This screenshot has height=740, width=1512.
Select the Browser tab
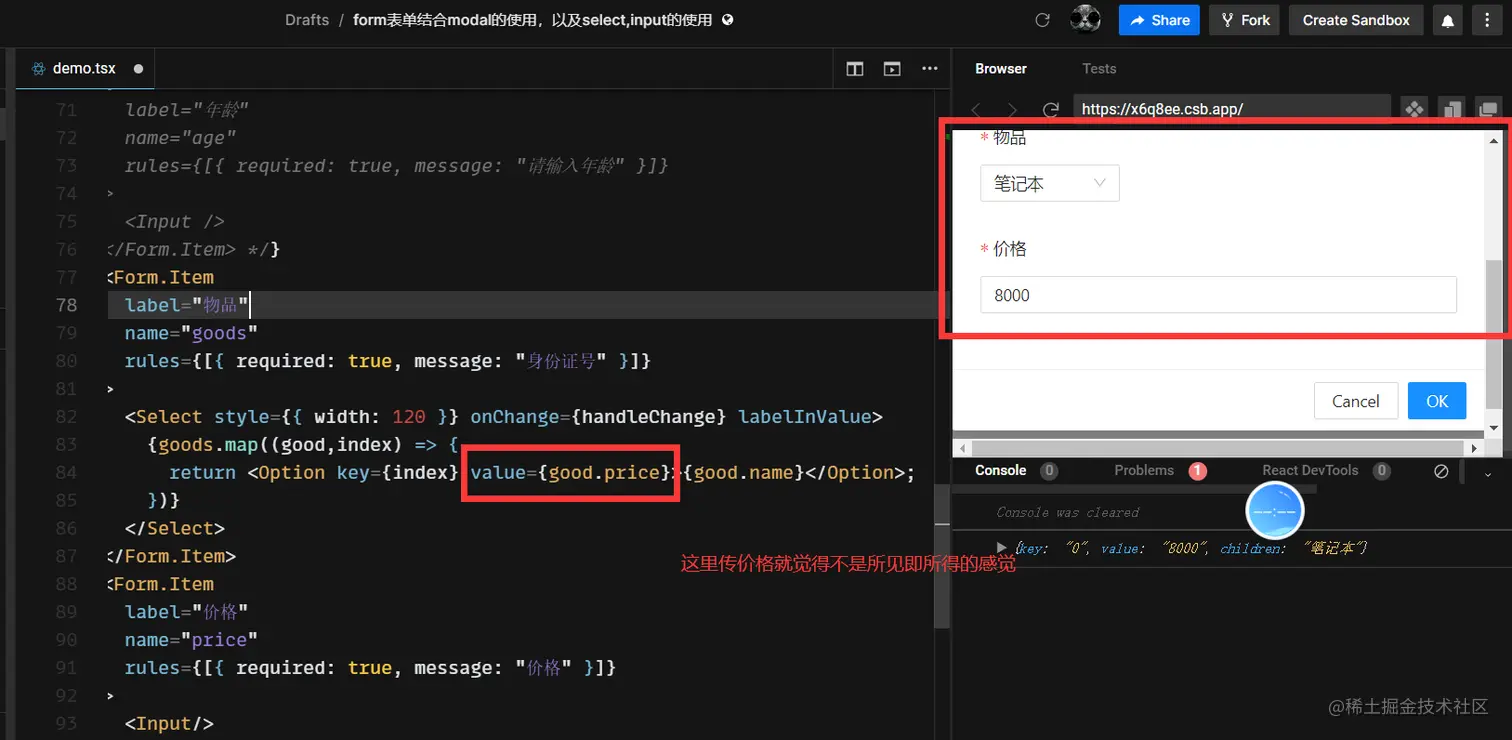tap(1001, 69)
